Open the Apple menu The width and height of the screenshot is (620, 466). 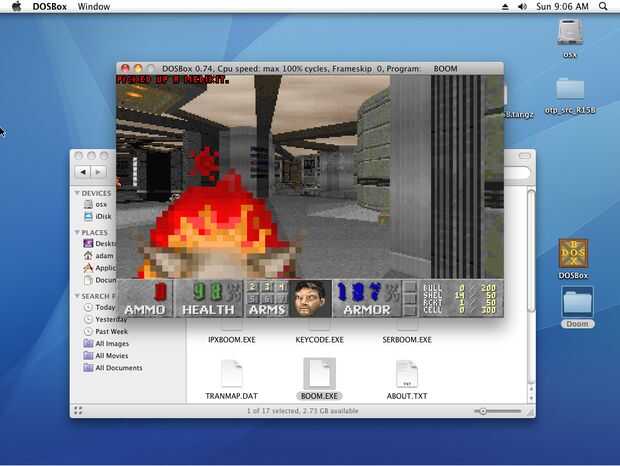pyautogui.click(x=16, y=6)
